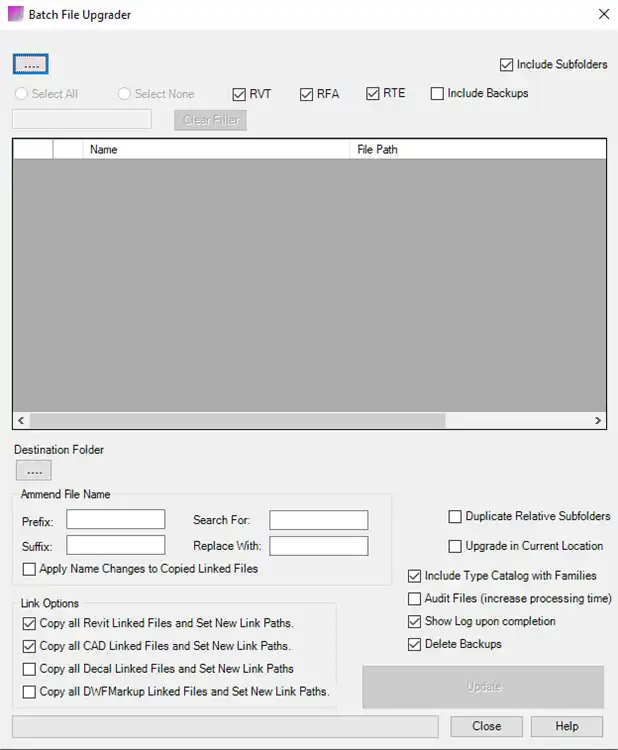Click the Suffix input field

tap(116, 545)
